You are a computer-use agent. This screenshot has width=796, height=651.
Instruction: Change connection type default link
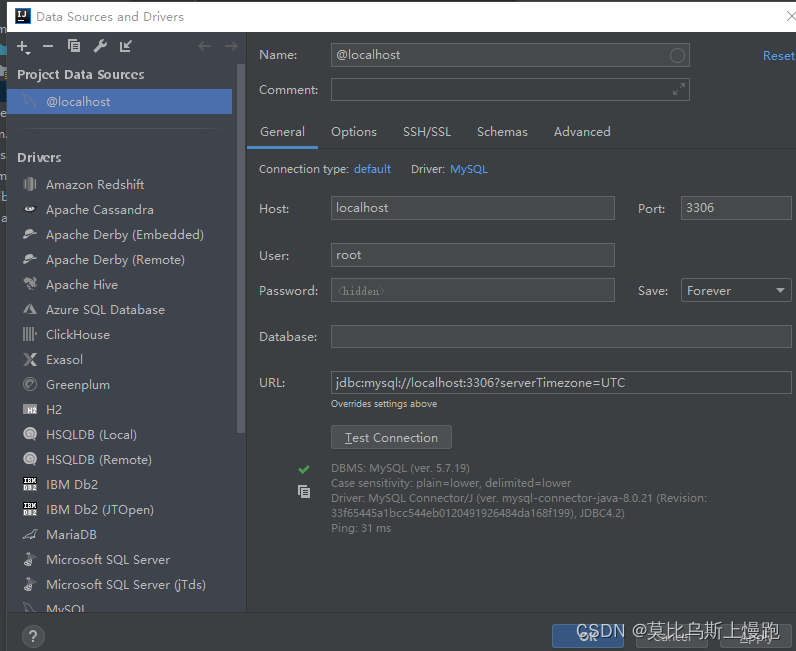tap(372, 169)
